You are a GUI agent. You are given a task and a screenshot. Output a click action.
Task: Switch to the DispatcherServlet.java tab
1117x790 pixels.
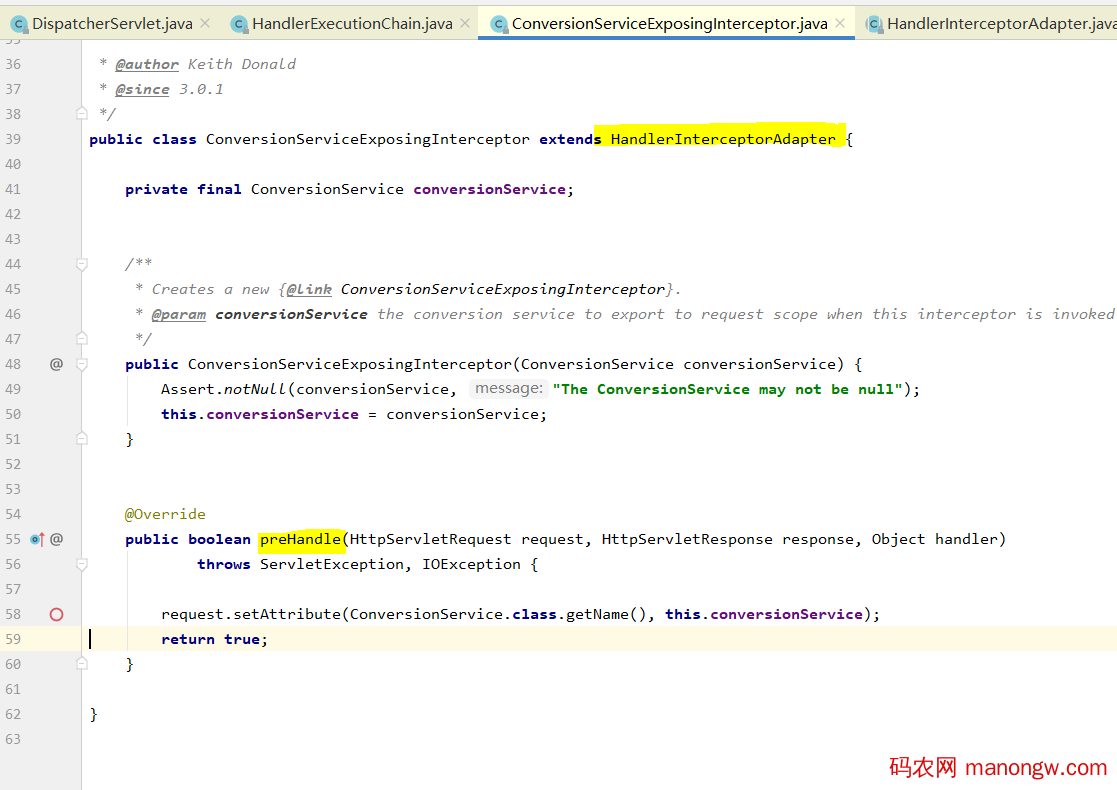[x=112, y=23]
